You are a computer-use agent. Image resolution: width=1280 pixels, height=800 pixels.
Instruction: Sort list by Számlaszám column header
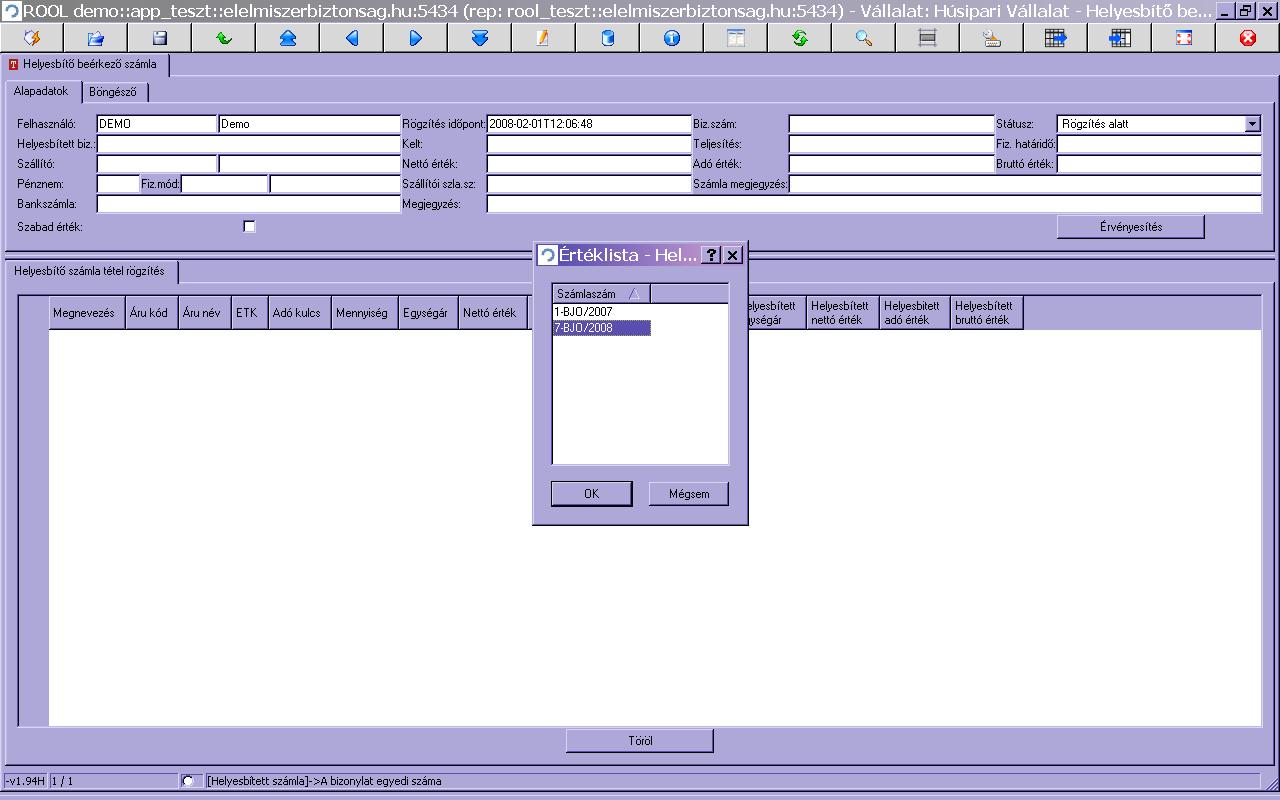coord(600,294)
